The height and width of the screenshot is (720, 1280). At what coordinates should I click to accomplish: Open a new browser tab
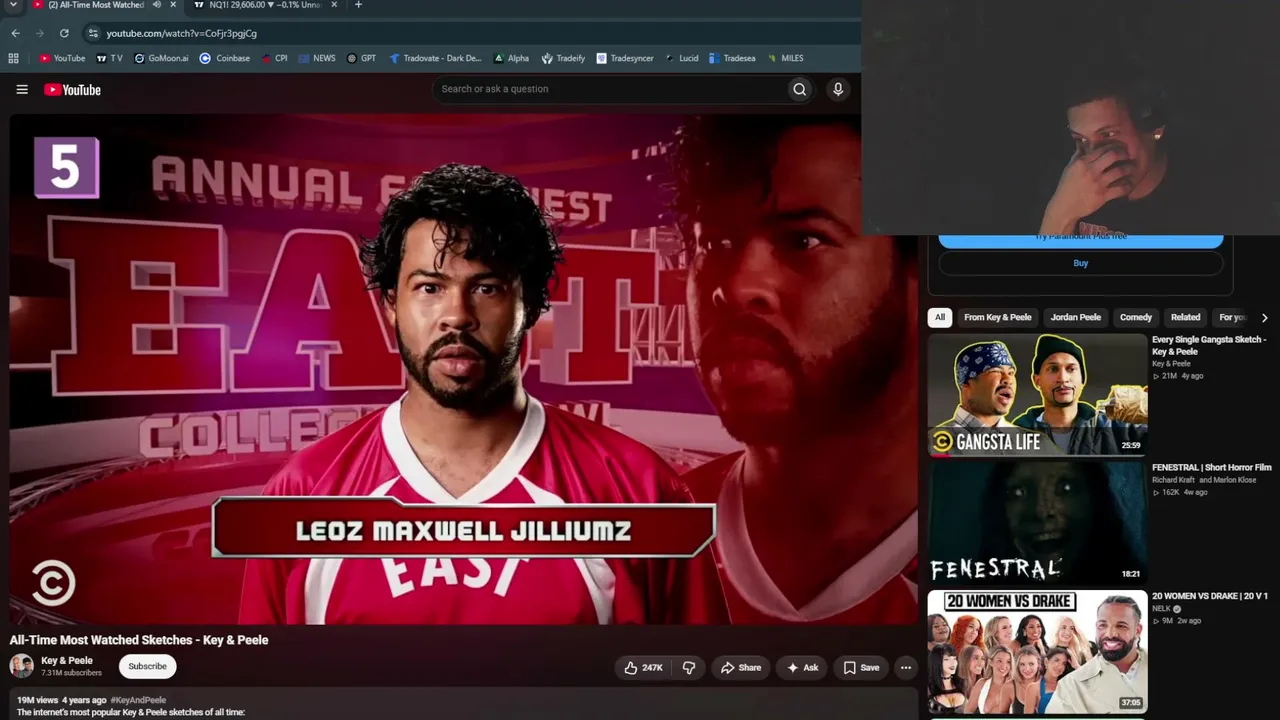[358, 5]
